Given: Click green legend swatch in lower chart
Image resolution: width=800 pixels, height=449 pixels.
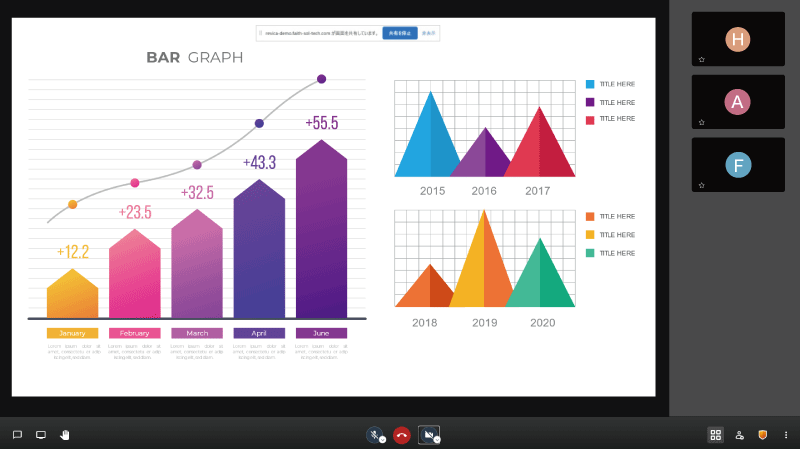Looking at the screenshot, I should (590, 253).
